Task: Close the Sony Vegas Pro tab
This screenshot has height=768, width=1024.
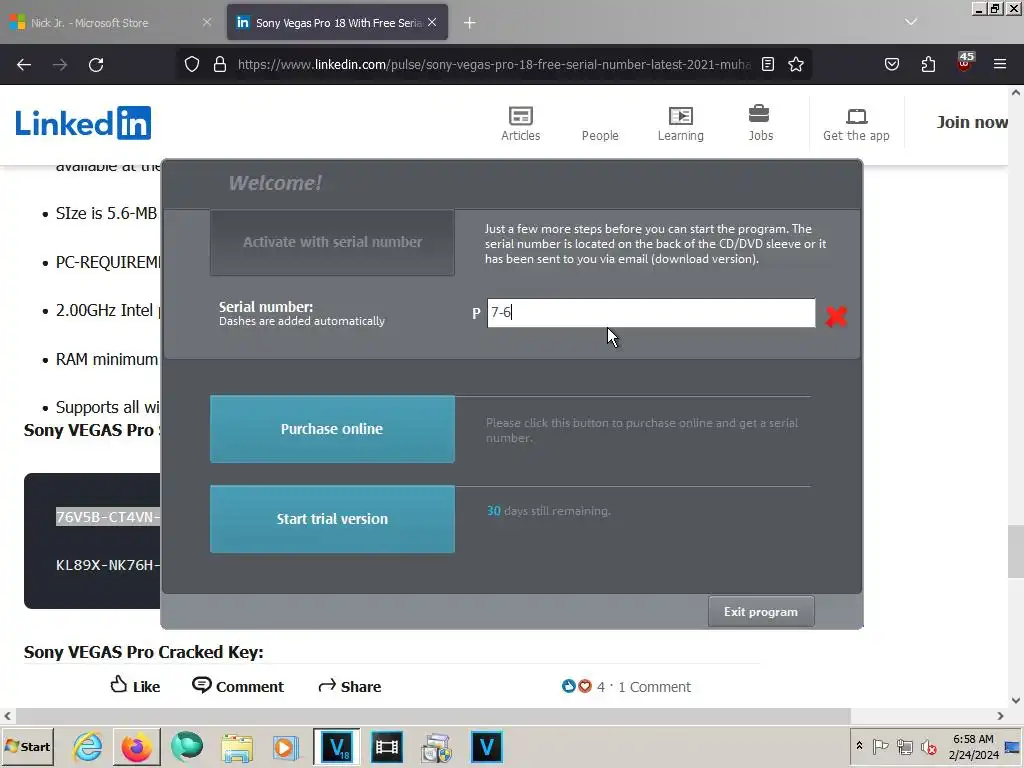Action: point(432,22)
